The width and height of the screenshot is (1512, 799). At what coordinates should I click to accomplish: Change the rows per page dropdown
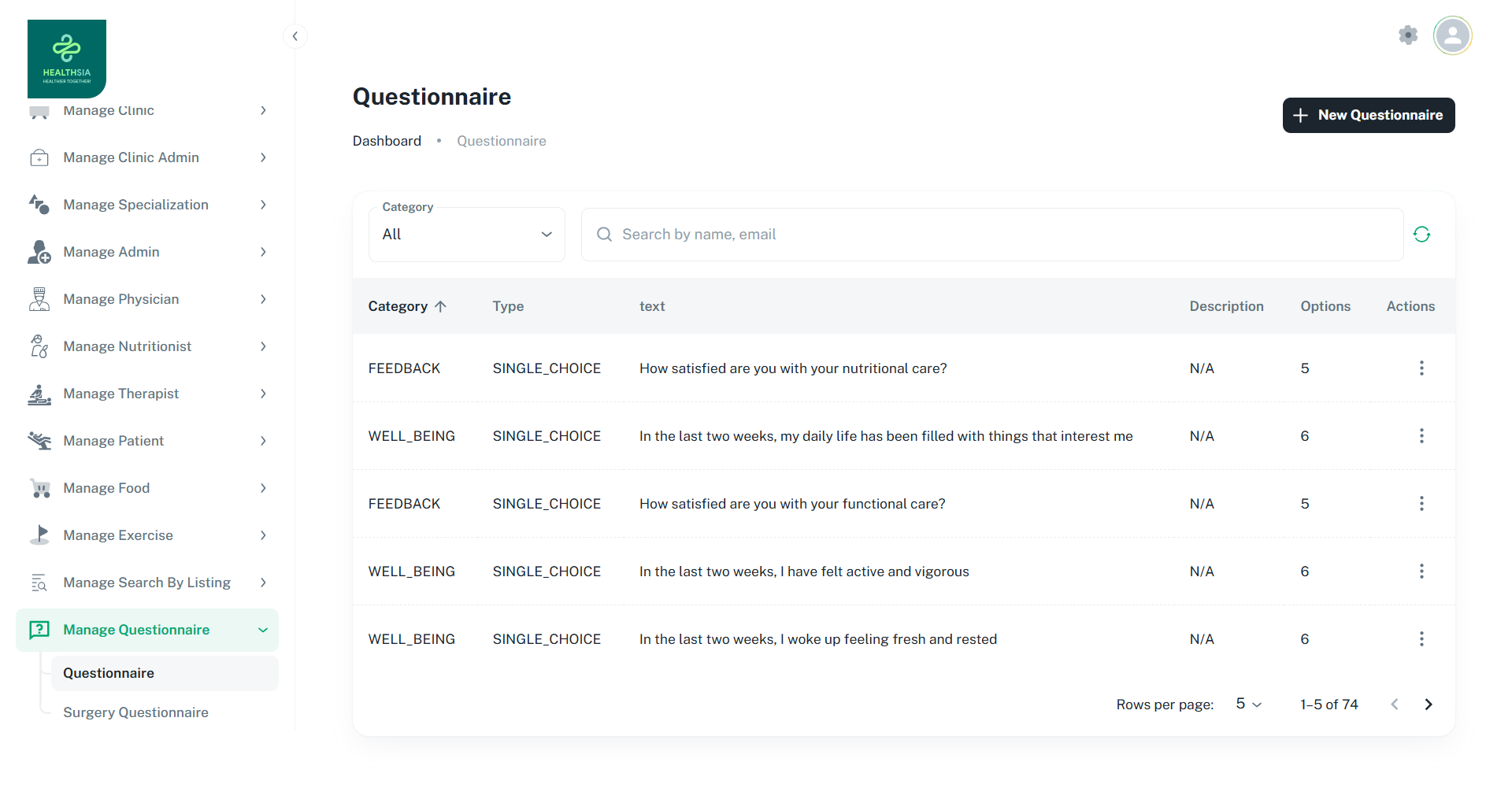click(1248, 705)
